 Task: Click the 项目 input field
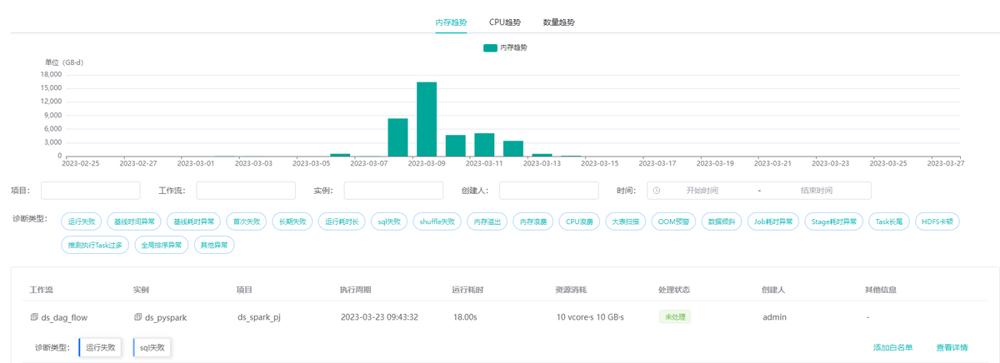pos(91,190)
